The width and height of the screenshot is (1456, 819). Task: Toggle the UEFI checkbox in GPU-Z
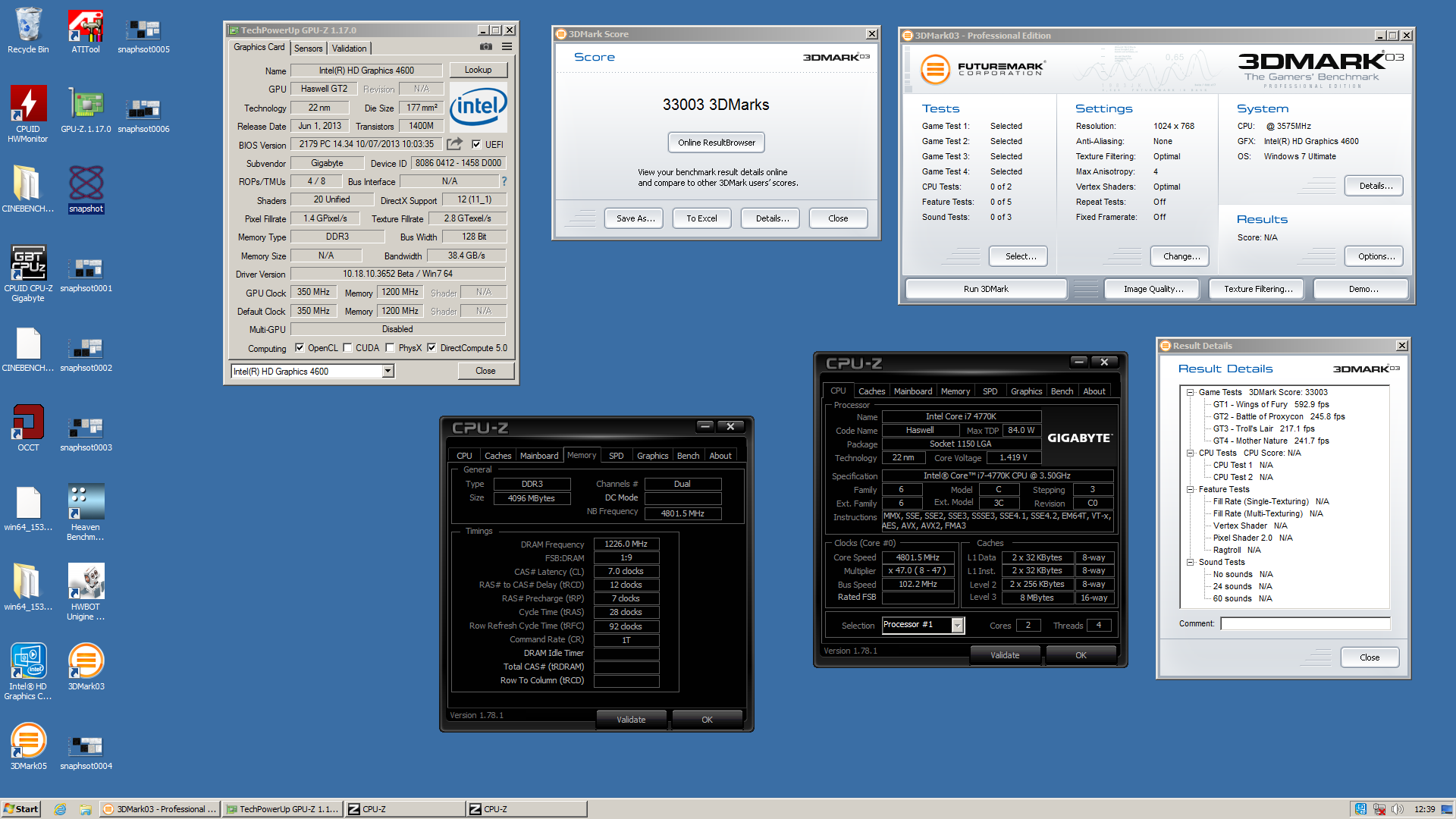point(476,144)
